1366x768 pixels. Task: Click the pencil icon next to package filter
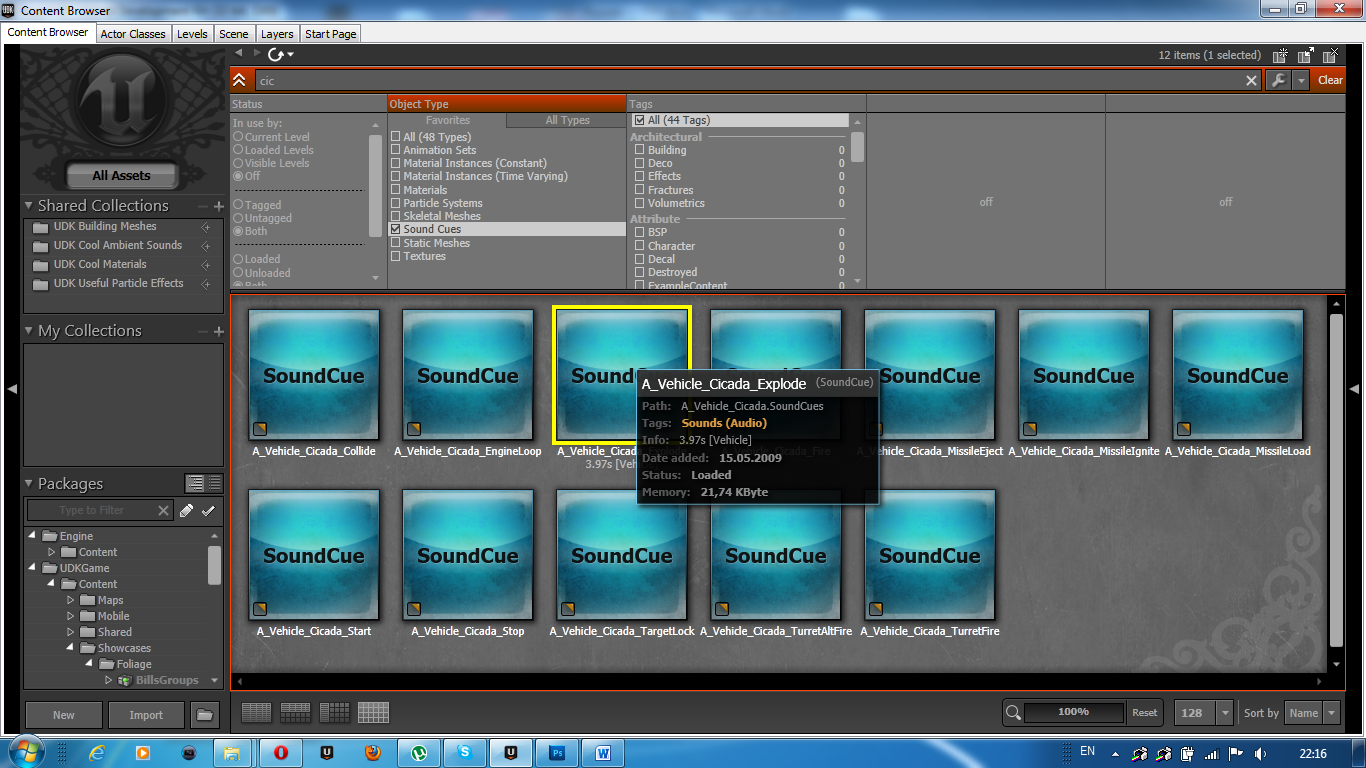pos(187,510)
